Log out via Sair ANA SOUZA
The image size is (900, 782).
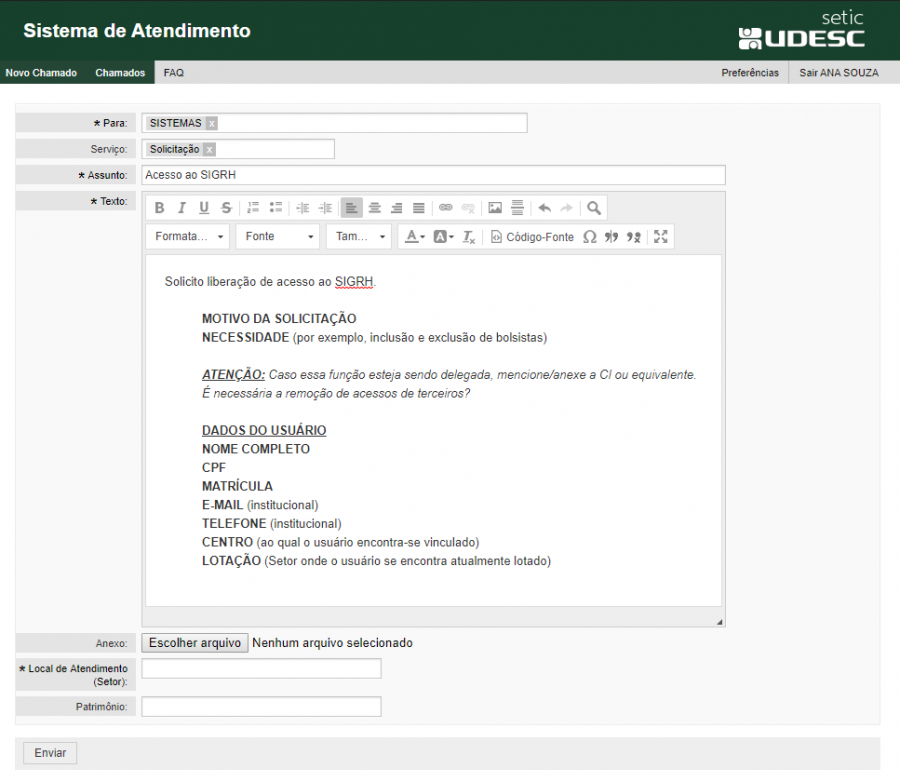click(839, 73)
